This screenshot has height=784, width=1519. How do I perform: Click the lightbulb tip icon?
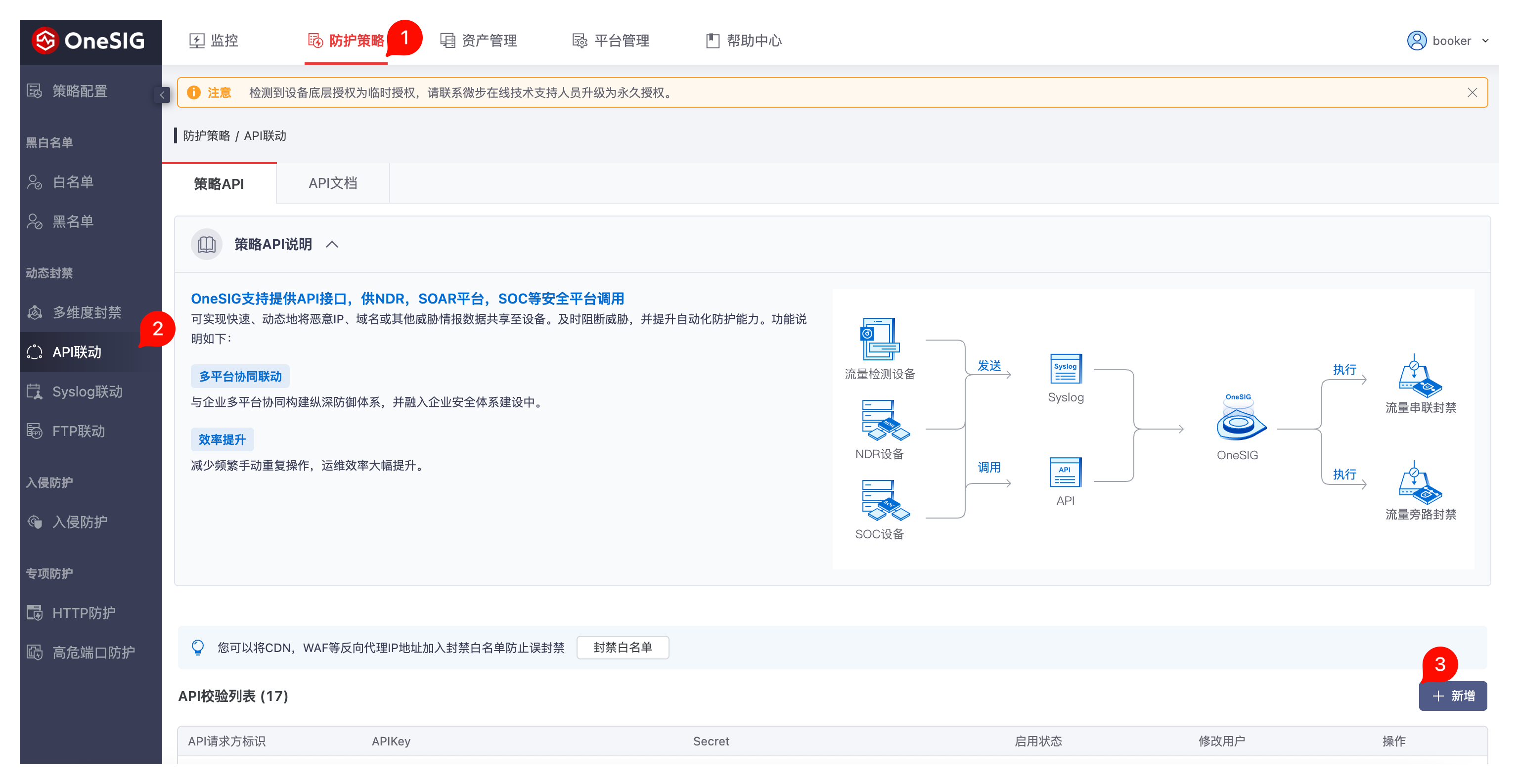click(198, 647)
